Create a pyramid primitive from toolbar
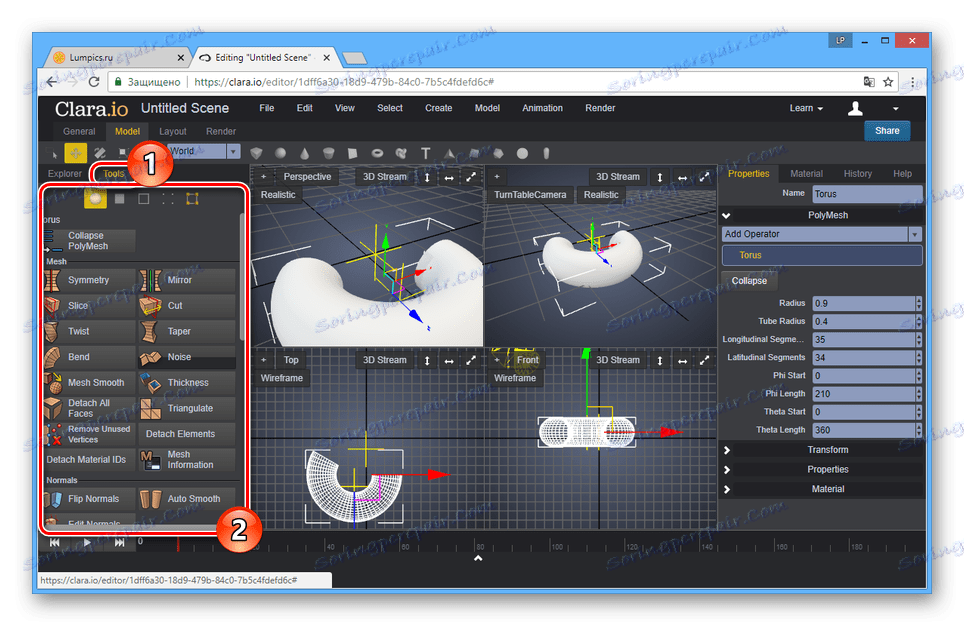This screenshot has height=626, width=964. (449, 153)
